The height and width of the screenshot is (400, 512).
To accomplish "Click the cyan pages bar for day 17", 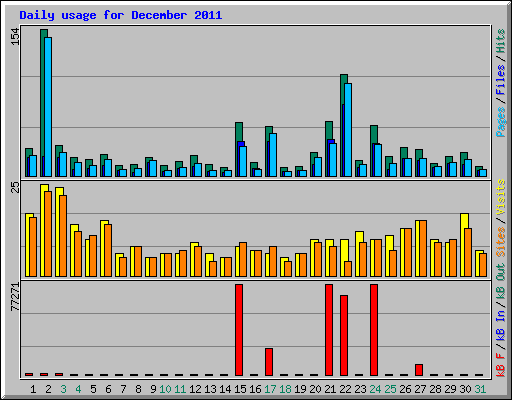I will coord(273,155).
